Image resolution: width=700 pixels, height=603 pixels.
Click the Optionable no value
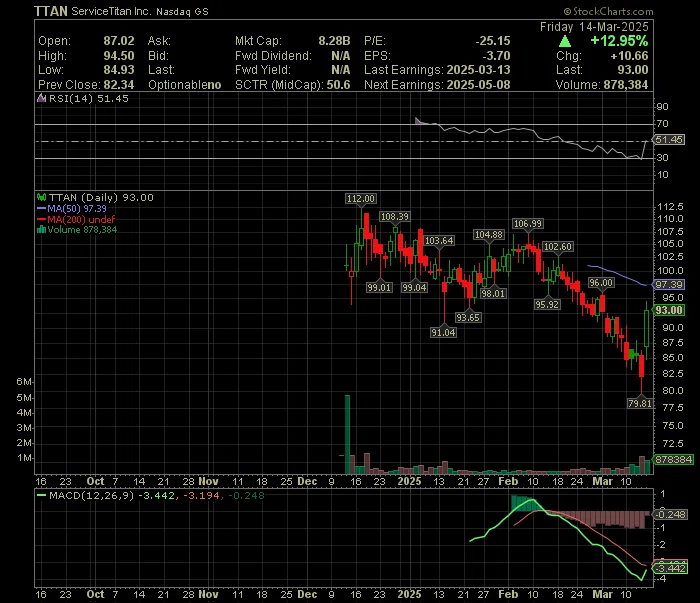click(214, 85)
